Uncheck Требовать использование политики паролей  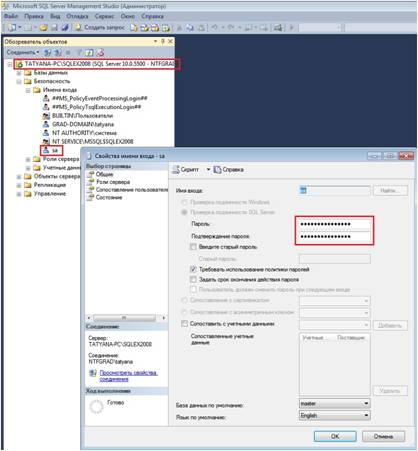pos(193,269)
